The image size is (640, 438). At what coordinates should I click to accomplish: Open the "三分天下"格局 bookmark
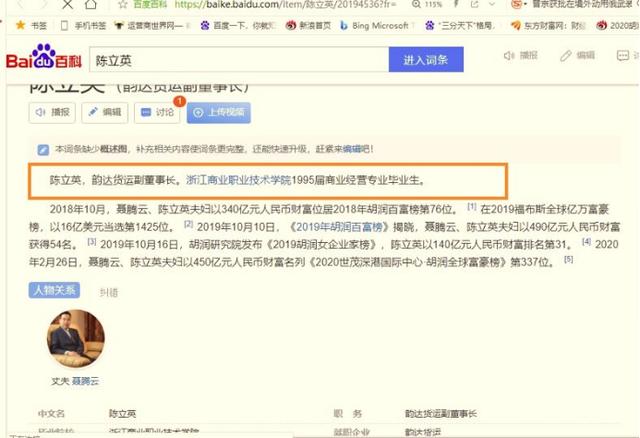click(460, 25)
